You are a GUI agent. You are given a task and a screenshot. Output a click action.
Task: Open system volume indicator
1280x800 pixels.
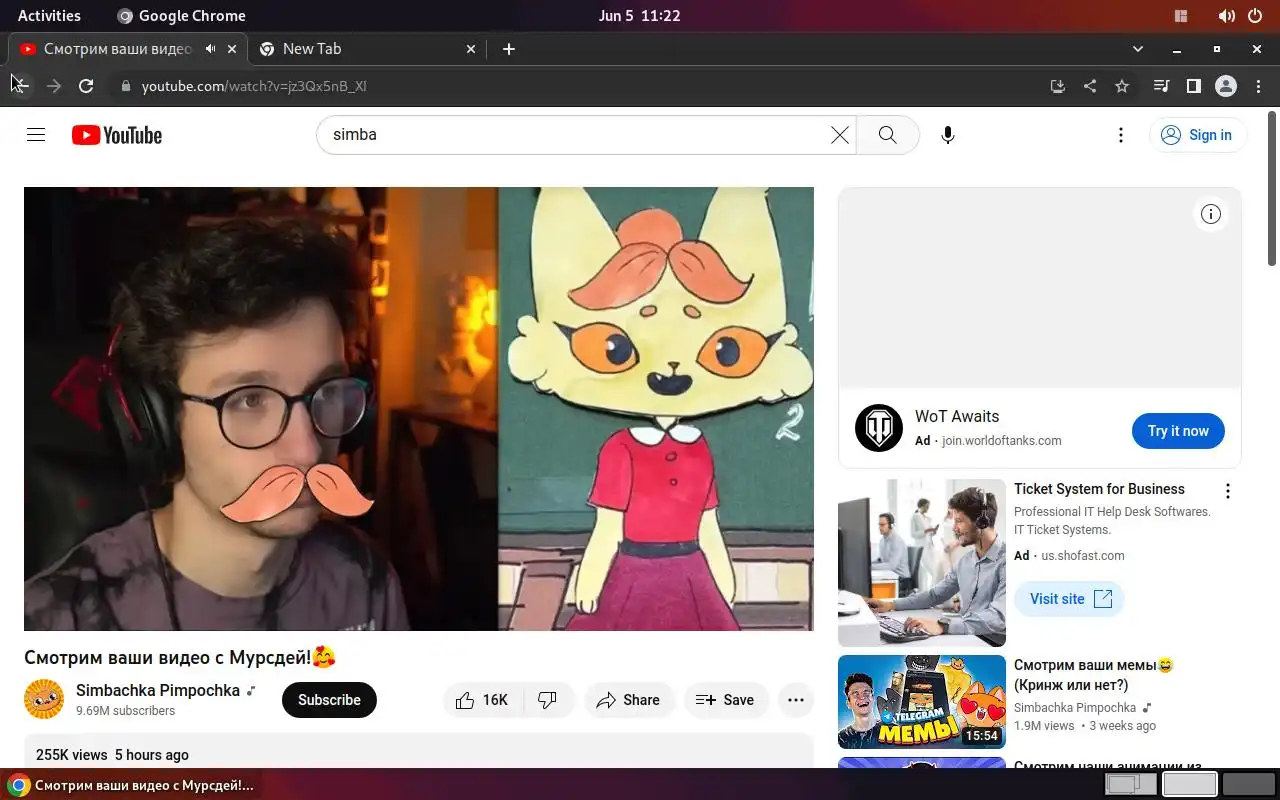pyautogui.click(x=1227, y=16)
